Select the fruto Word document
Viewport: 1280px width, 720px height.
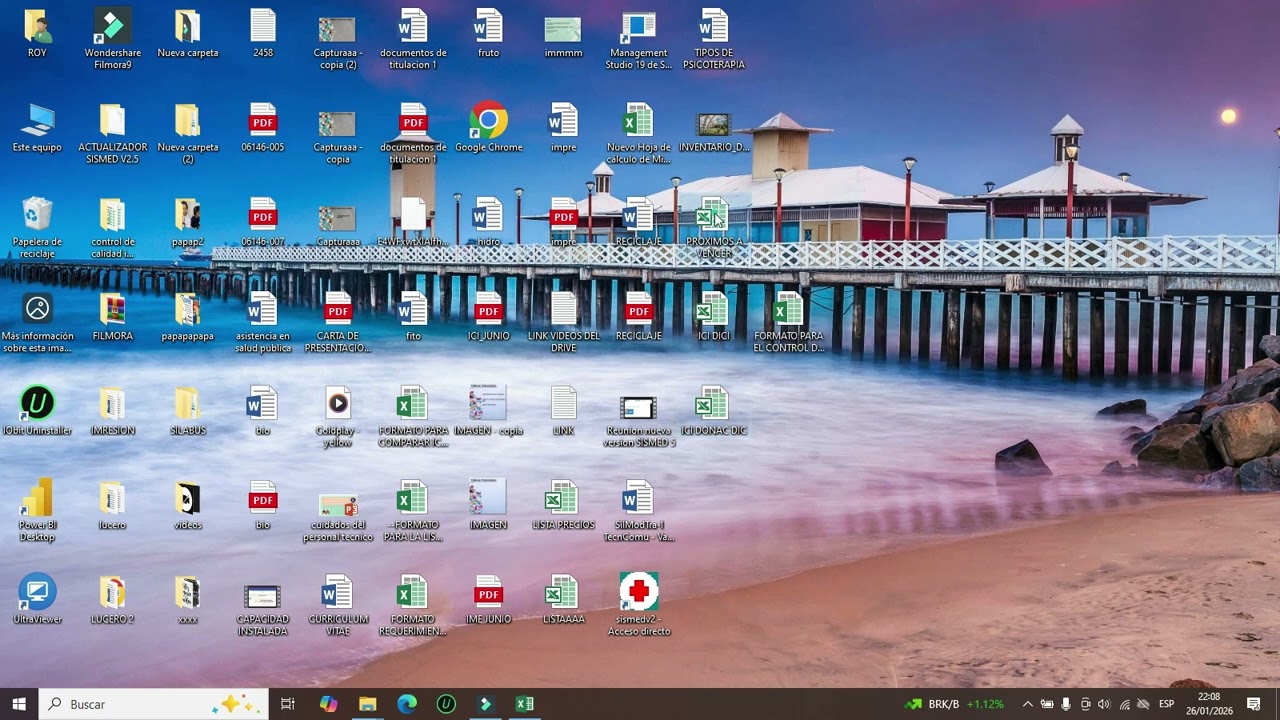coord(488,33)
